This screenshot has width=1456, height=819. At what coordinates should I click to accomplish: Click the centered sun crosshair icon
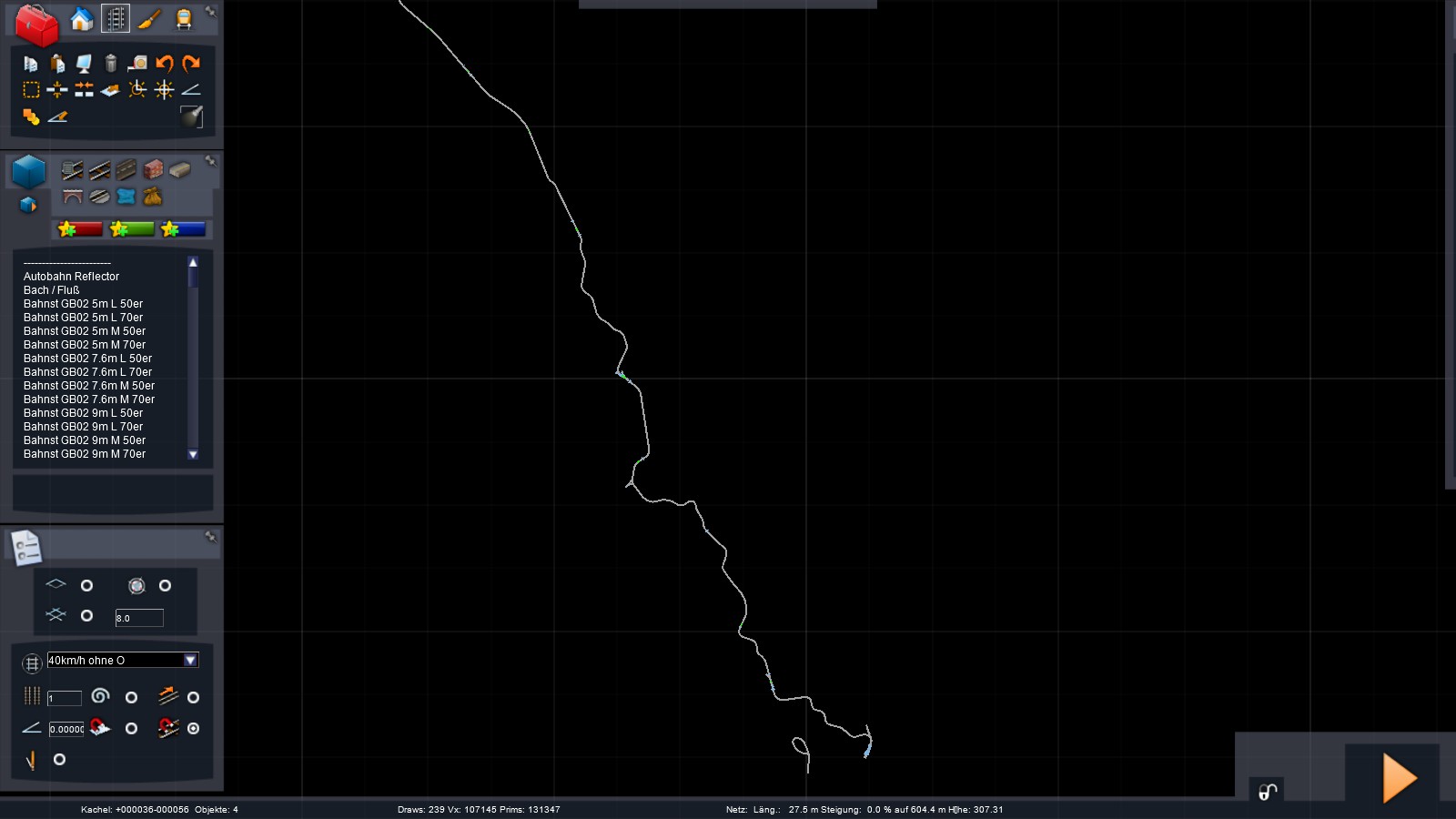pyautogui.click(x=164, y=89)
